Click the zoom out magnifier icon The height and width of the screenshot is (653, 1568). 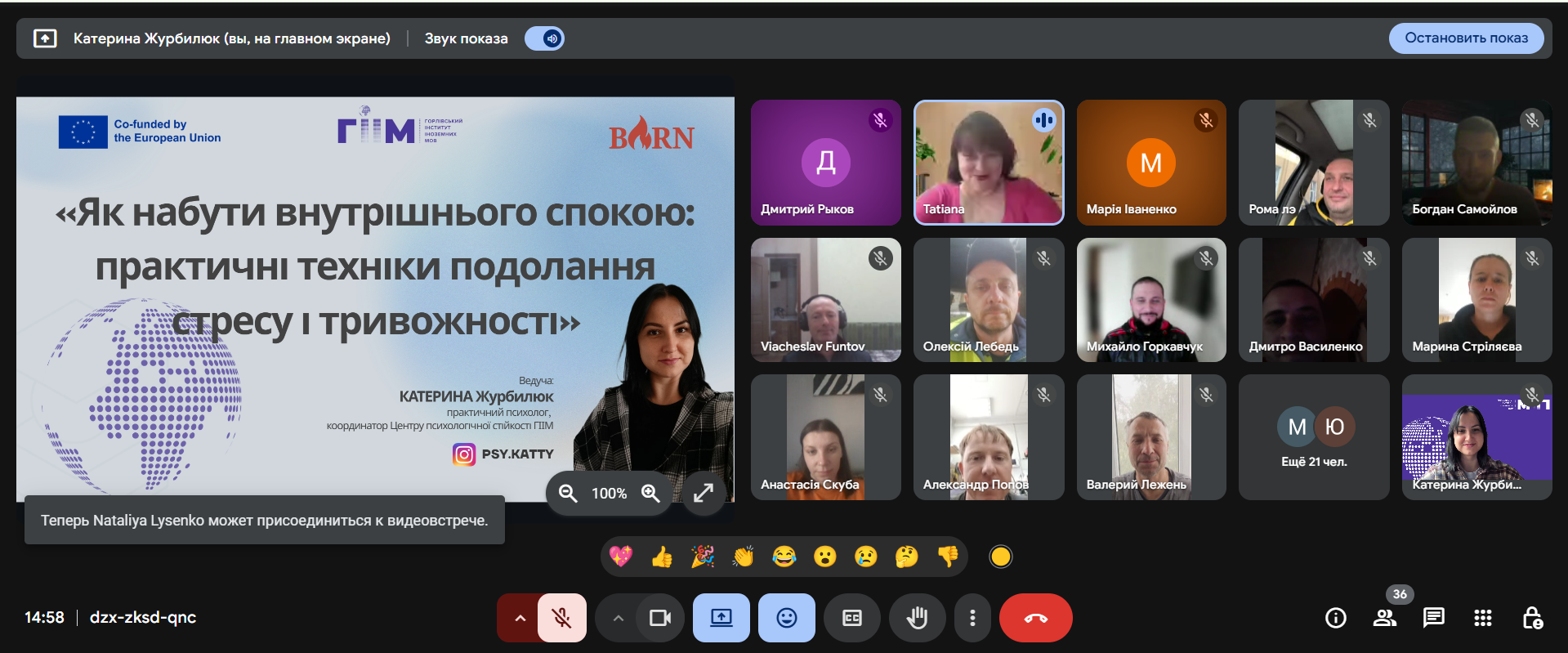[x=568, y=493]
